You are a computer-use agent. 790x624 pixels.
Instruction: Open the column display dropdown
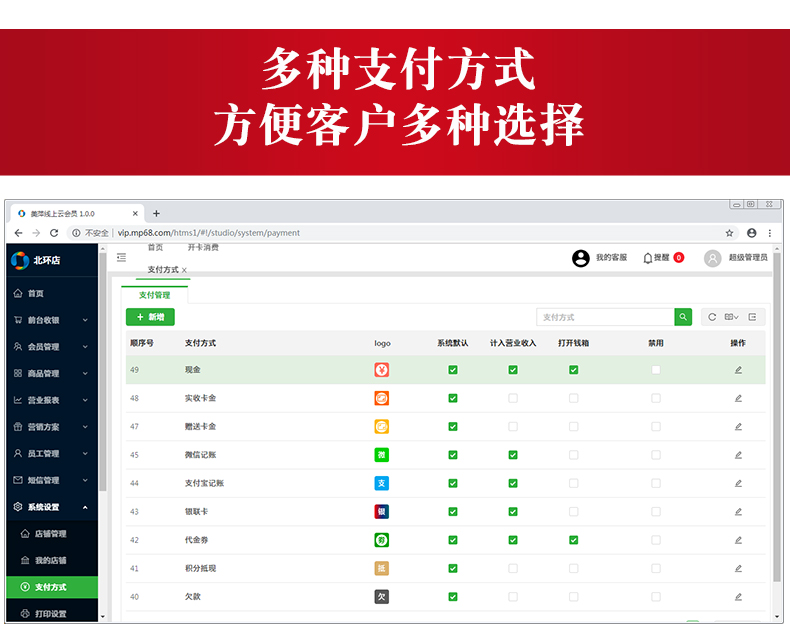pyautogui.click(x=732, y=317)
